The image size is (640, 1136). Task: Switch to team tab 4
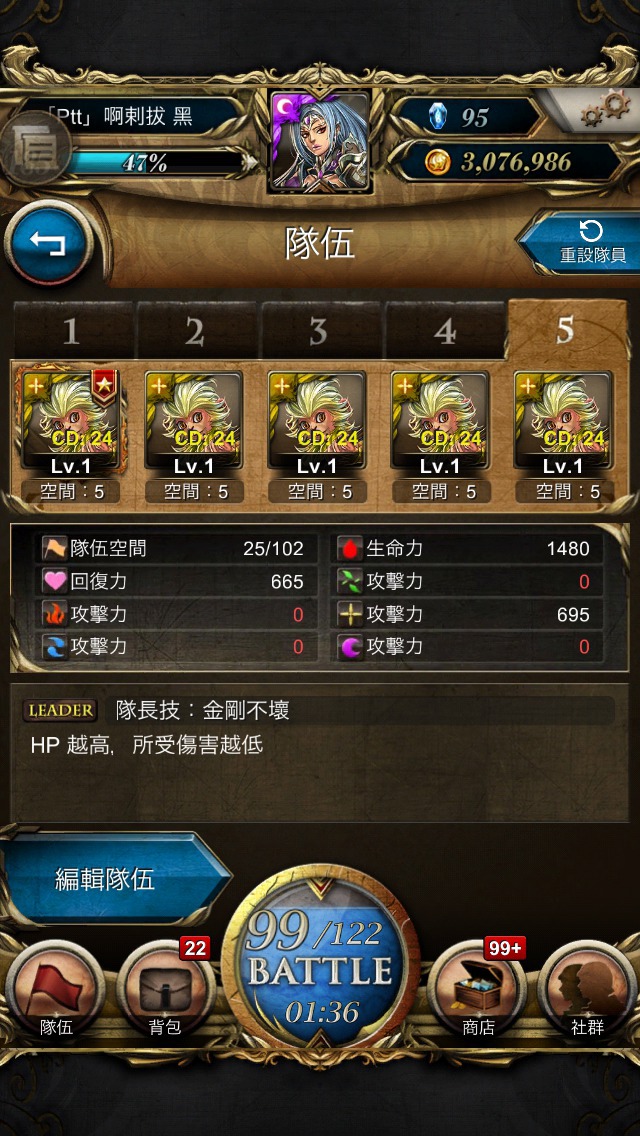tap(444, 330)
